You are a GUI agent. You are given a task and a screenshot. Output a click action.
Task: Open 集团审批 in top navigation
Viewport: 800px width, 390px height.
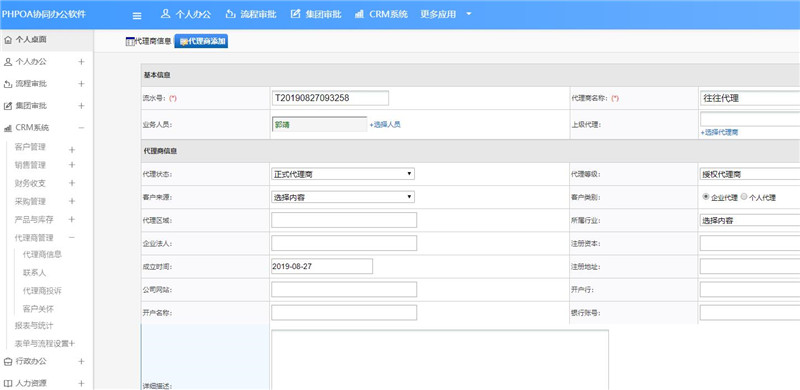point(323,14)
